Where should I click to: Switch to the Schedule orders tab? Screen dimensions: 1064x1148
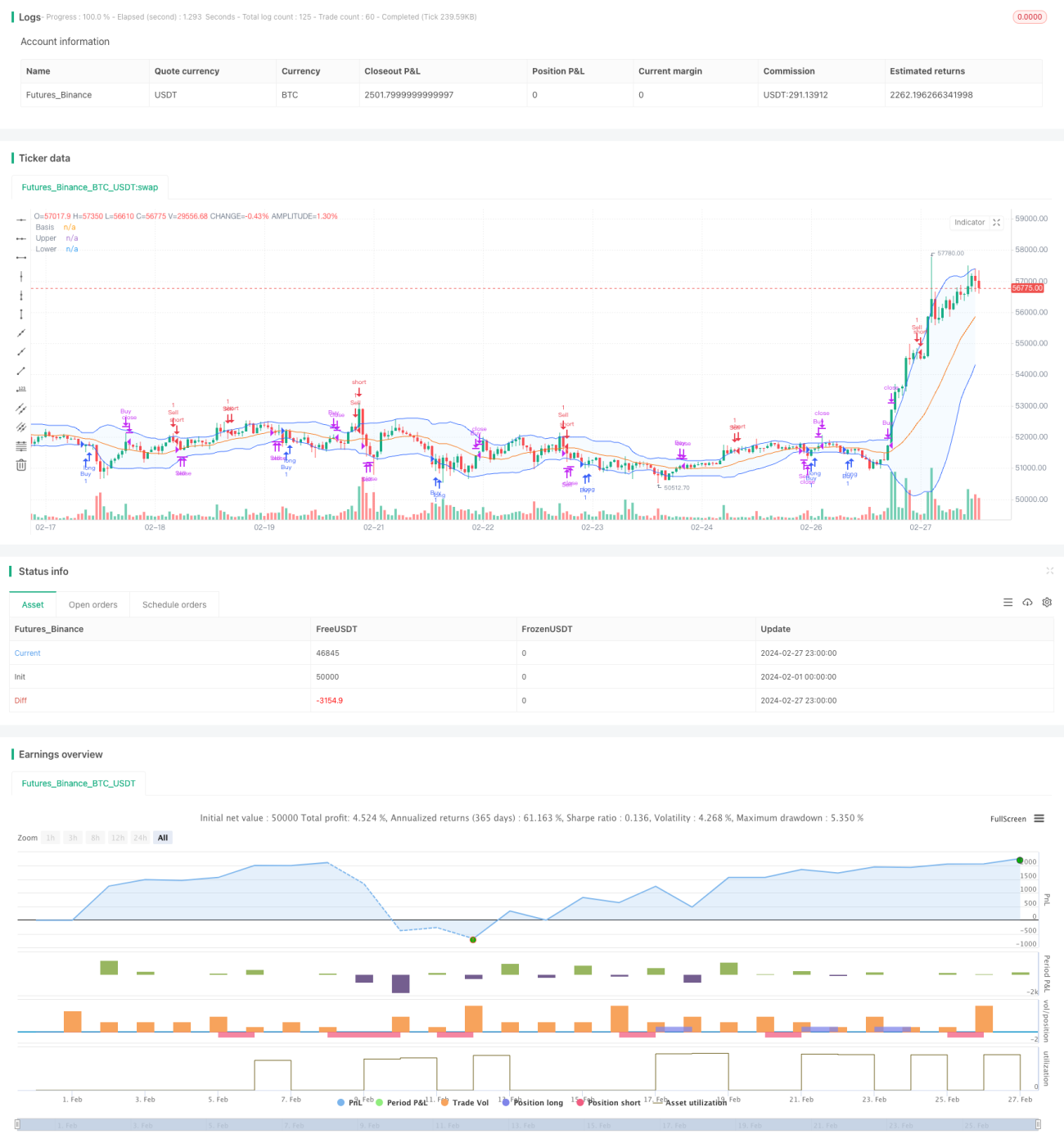pyautogui.click(x=174, y=605)
